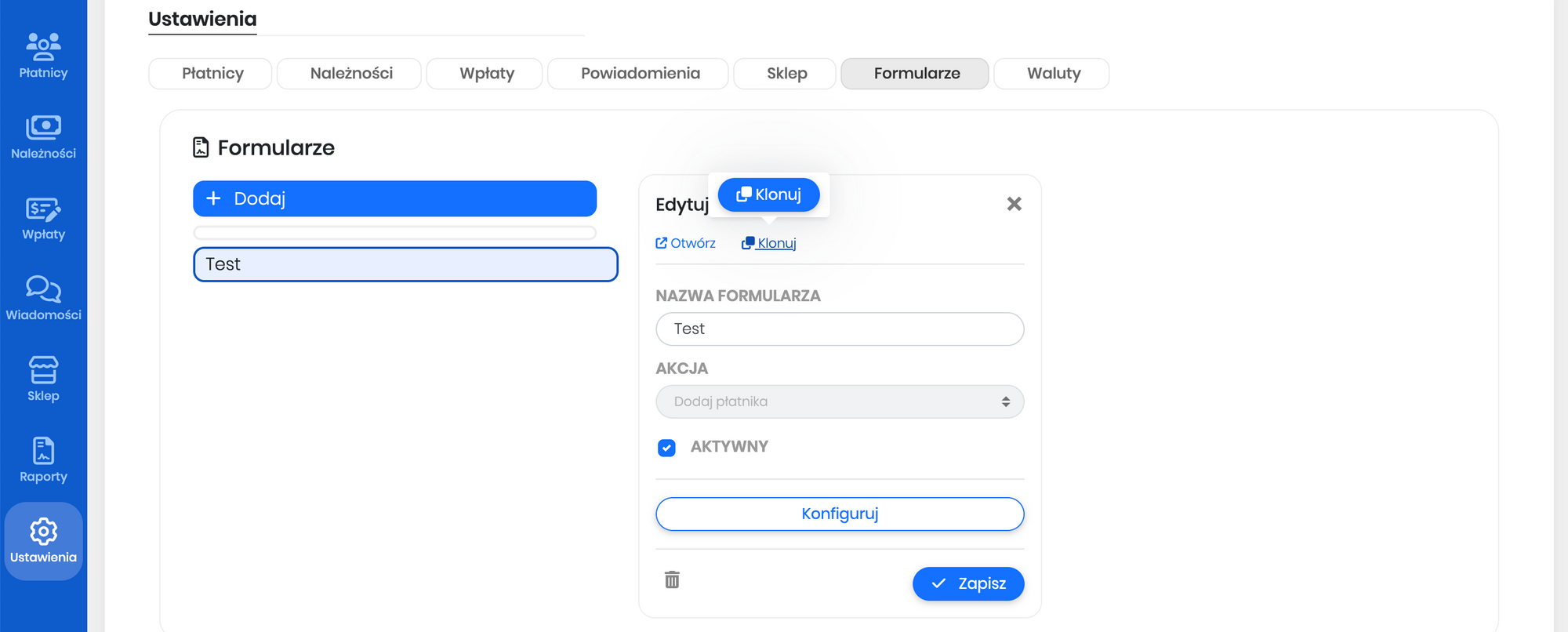This screenshot has width=1568, height=632.
Task: Open Wiadomości messages in sidebar
Action: [x=43, y=298]
